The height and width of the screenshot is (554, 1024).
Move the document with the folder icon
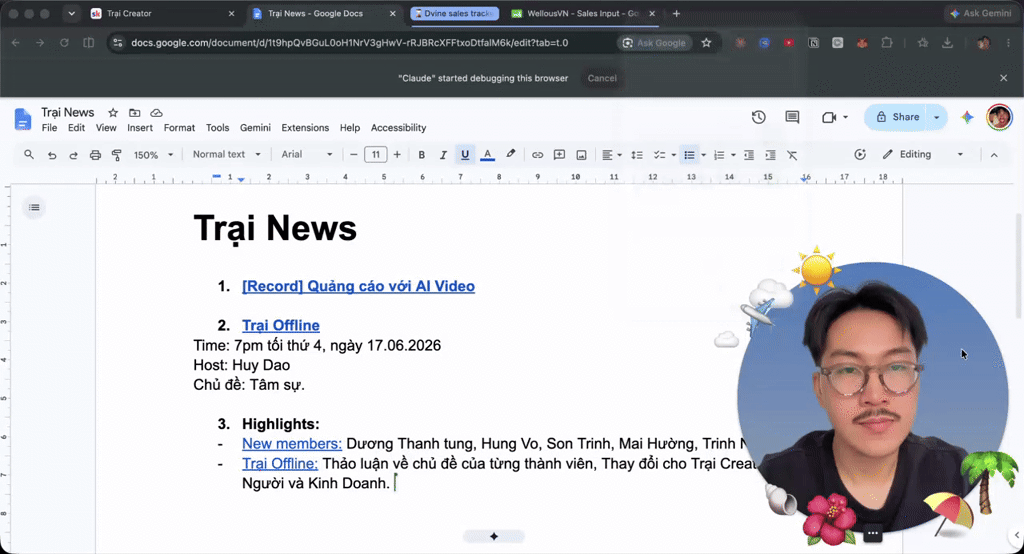pos(135,112)
